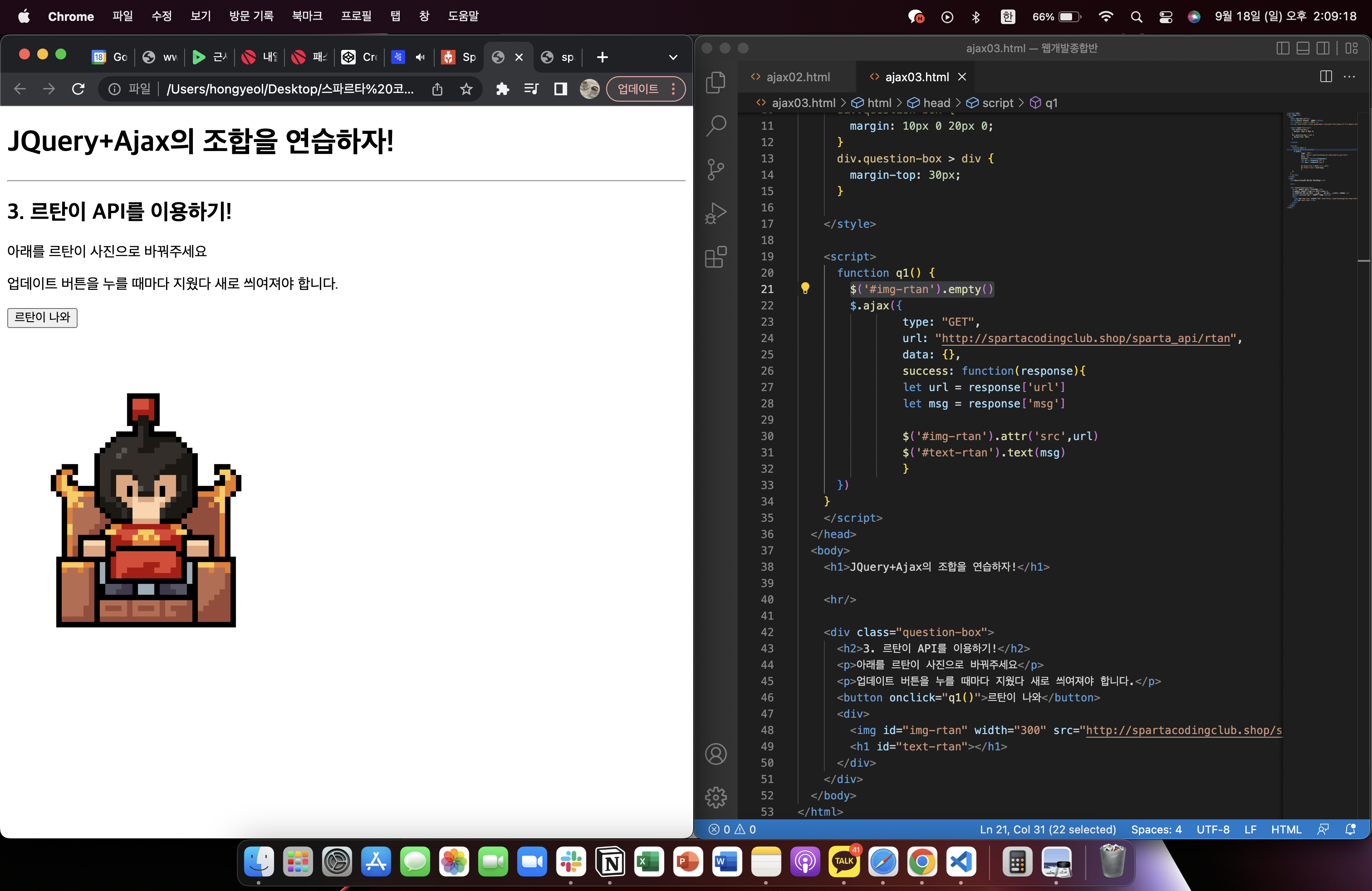Click the Ln 21, Col 31 status entry
Screen dimensions: 1372x891
tap(1048, 829)
